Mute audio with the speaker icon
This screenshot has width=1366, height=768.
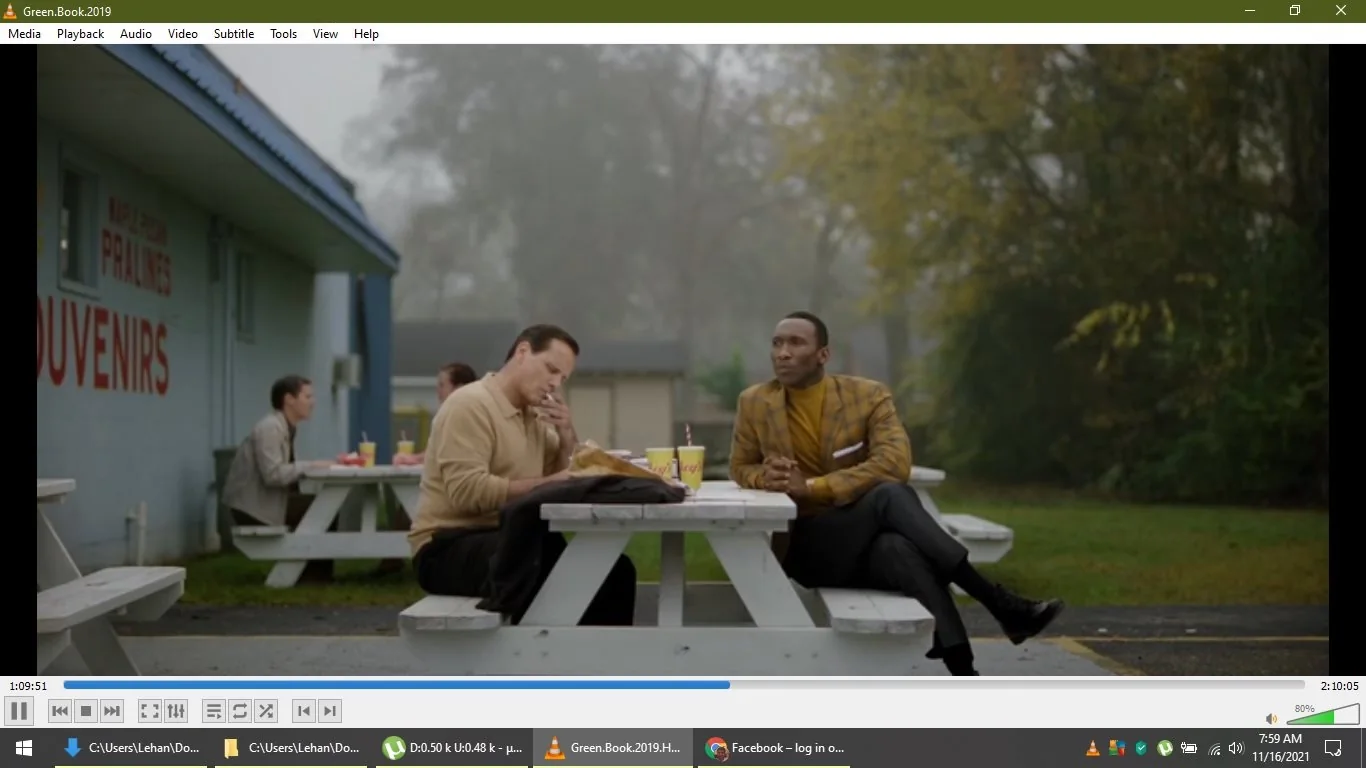point(1271,718)
